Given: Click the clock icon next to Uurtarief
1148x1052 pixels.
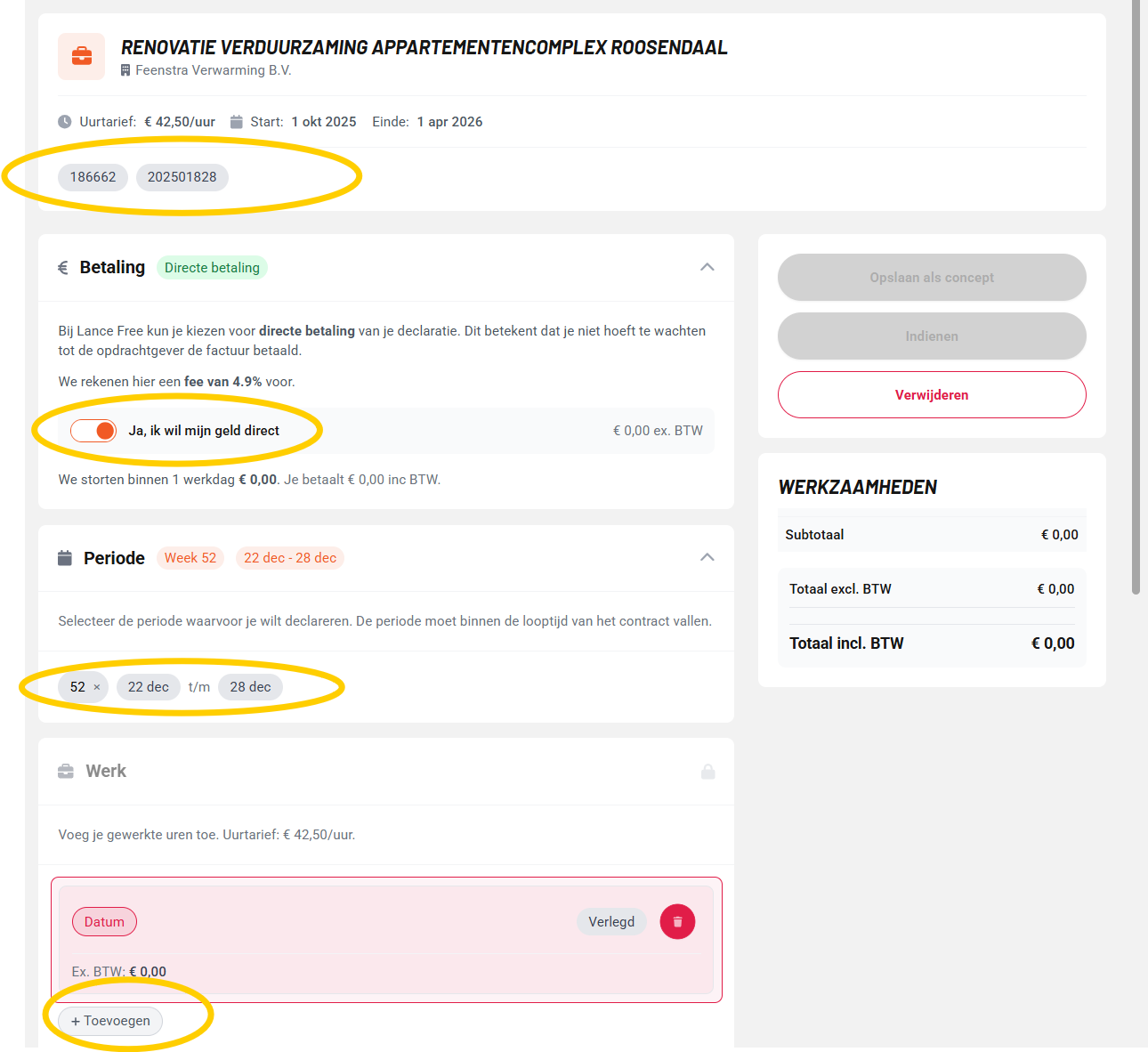Looking at the screenshot, I should pos(65,122).
